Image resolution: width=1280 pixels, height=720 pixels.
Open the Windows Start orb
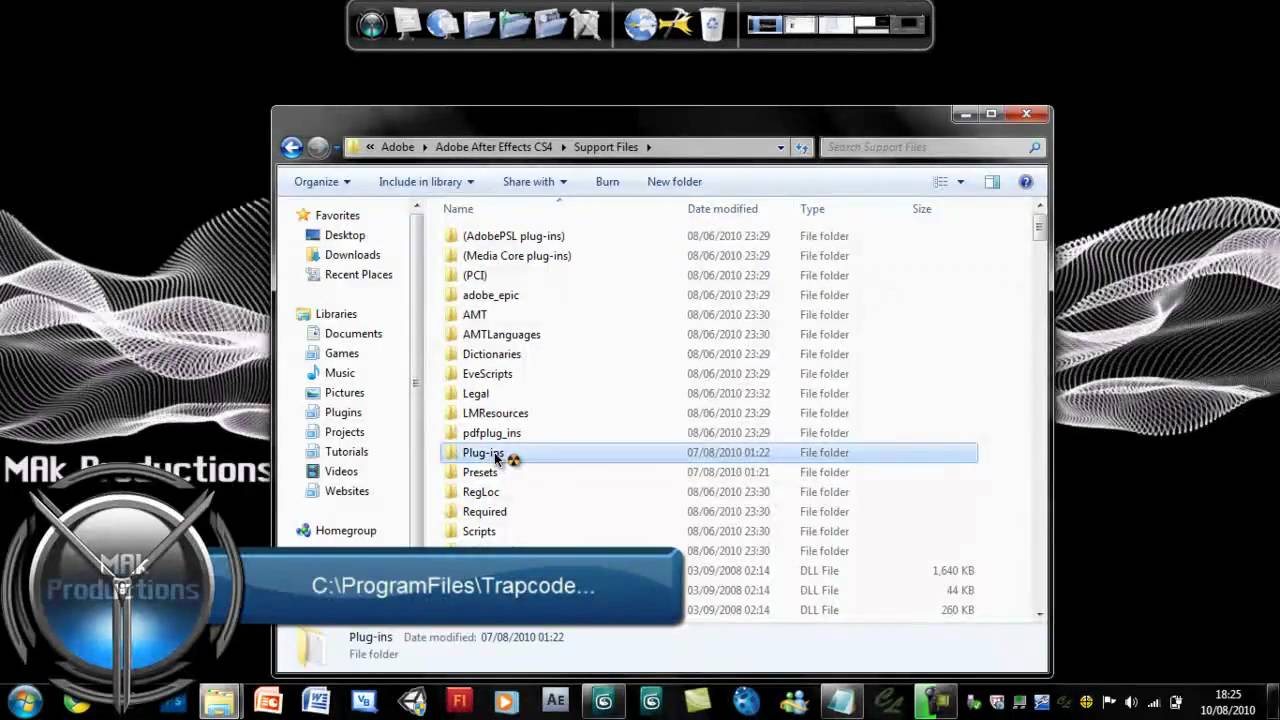[x=24, y=701]
